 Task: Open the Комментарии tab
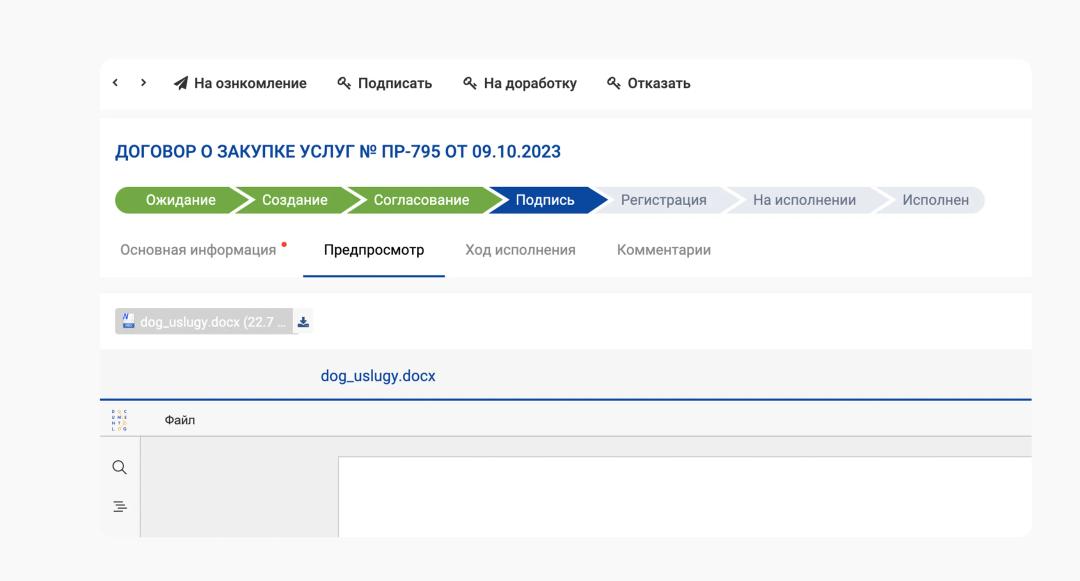(664, 250)
